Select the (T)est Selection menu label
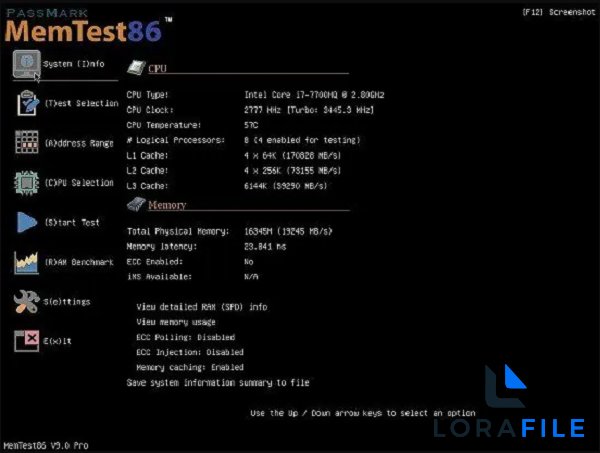This screenshot has height=453, width=600. pyautogui.click(x=82, y=103)
